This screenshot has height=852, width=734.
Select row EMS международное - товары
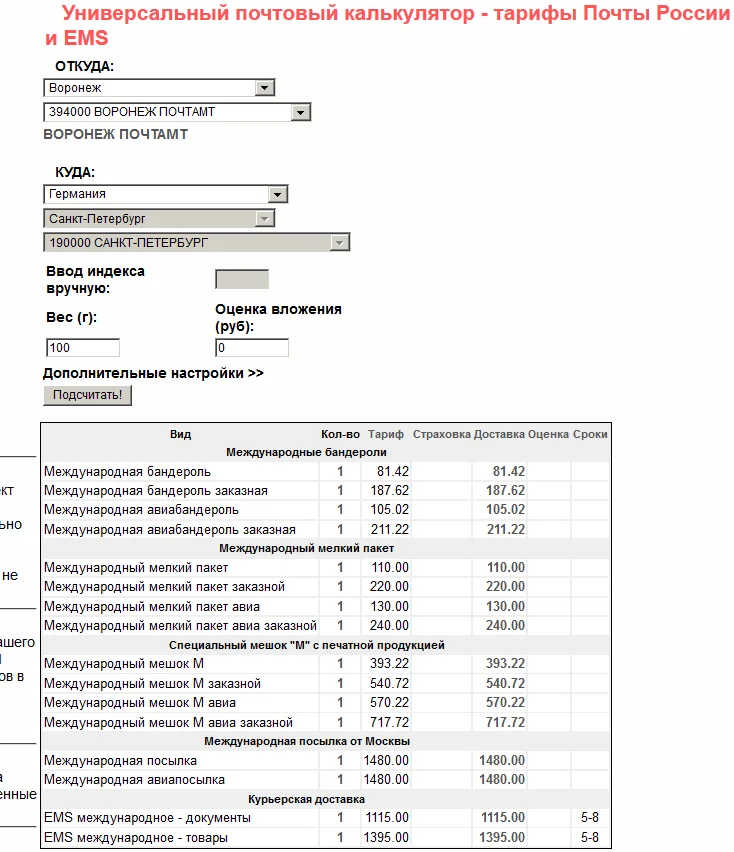[x=326, y=837]
